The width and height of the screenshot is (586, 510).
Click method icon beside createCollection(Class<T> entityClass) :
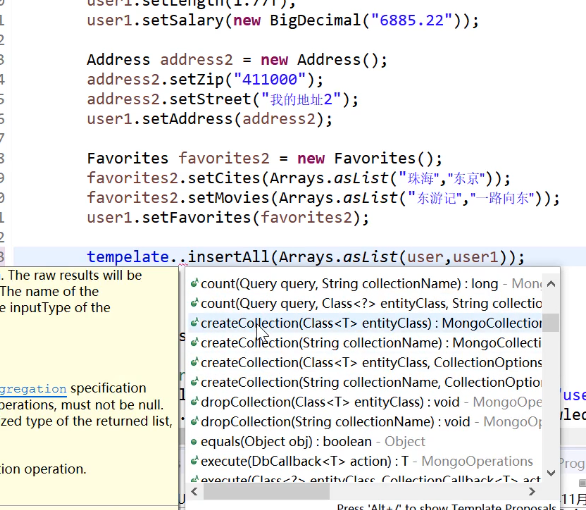click(194, 323)
